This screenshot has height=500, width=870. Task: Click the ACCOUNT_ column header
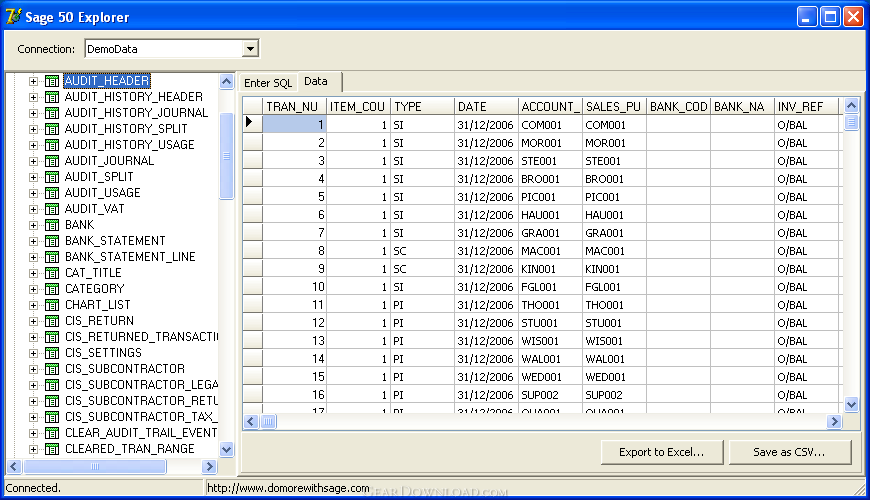550,107
